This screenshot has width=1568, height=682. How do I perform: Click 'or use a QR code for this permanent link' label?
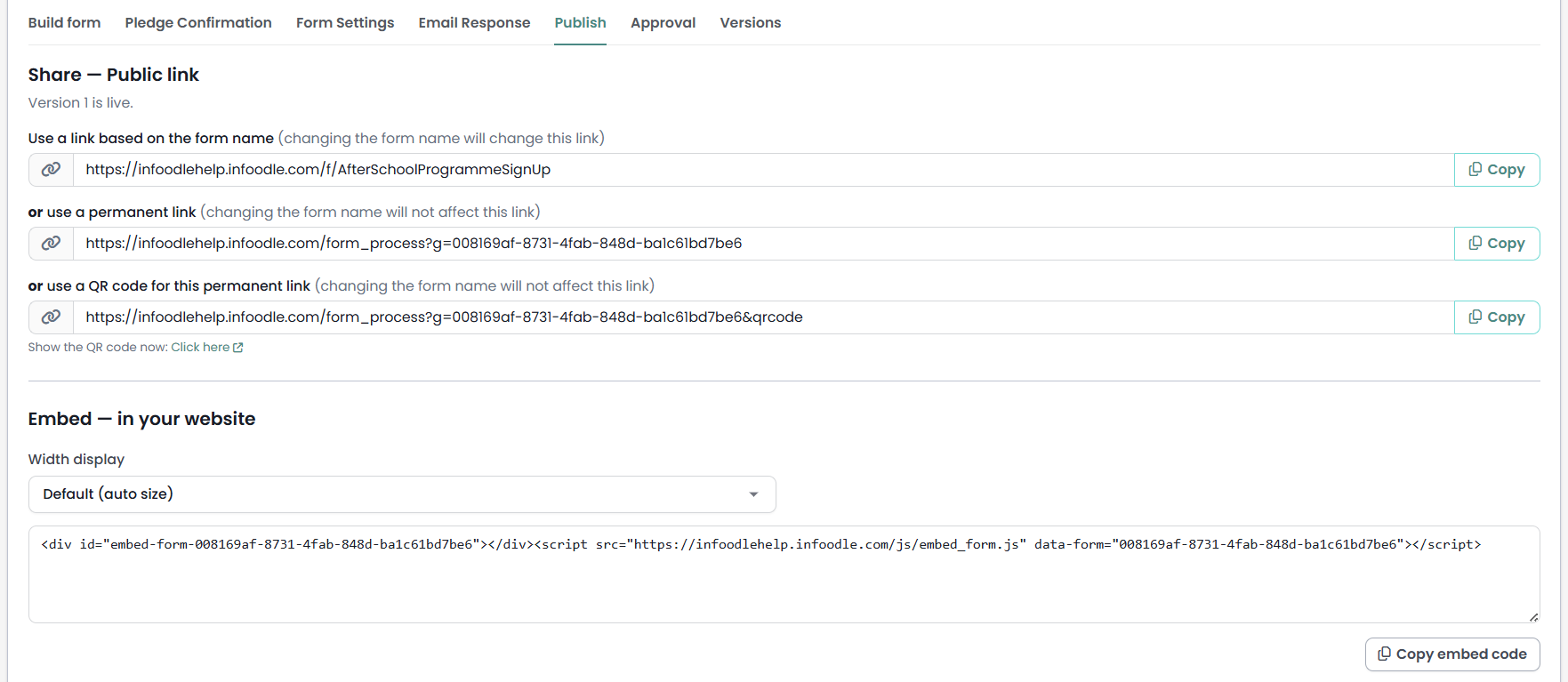[169, 286]
